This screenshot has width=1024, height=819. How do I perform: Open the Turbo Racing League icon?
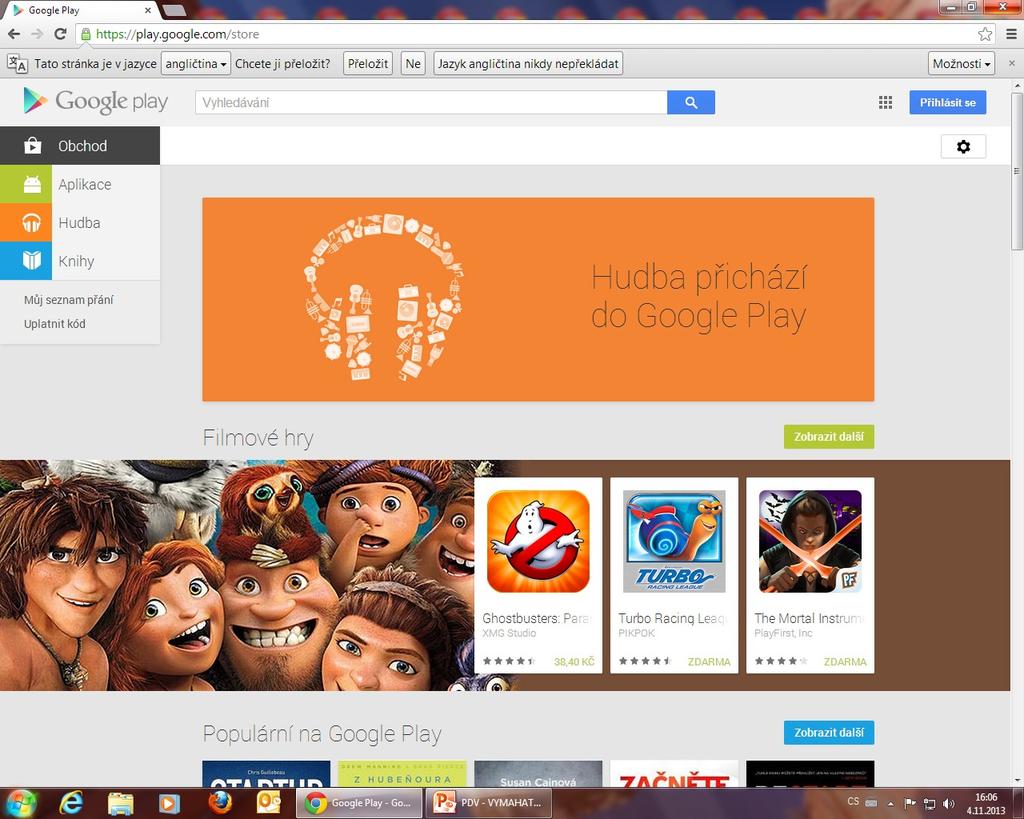click(x=674, y=541)
